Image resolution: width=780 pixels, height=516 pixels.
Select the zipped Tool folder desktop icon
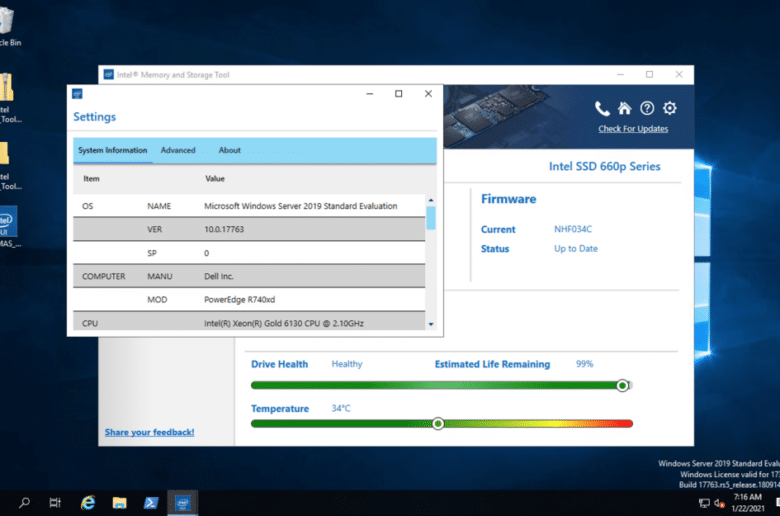click(9, 99)
